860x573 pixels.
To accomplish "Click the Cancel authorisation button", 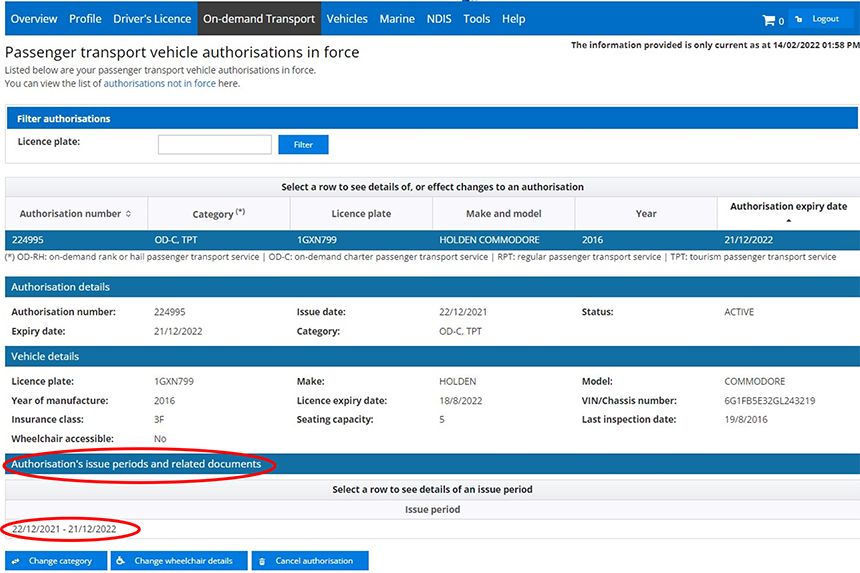I will [310, 561].
